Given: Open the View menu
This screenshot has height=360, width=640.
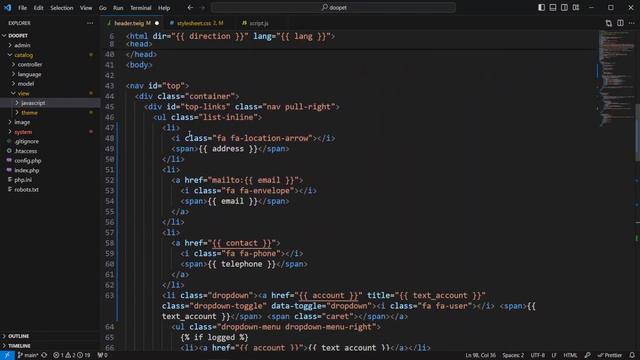Looking at the screenshot, I should click(86, 8).
